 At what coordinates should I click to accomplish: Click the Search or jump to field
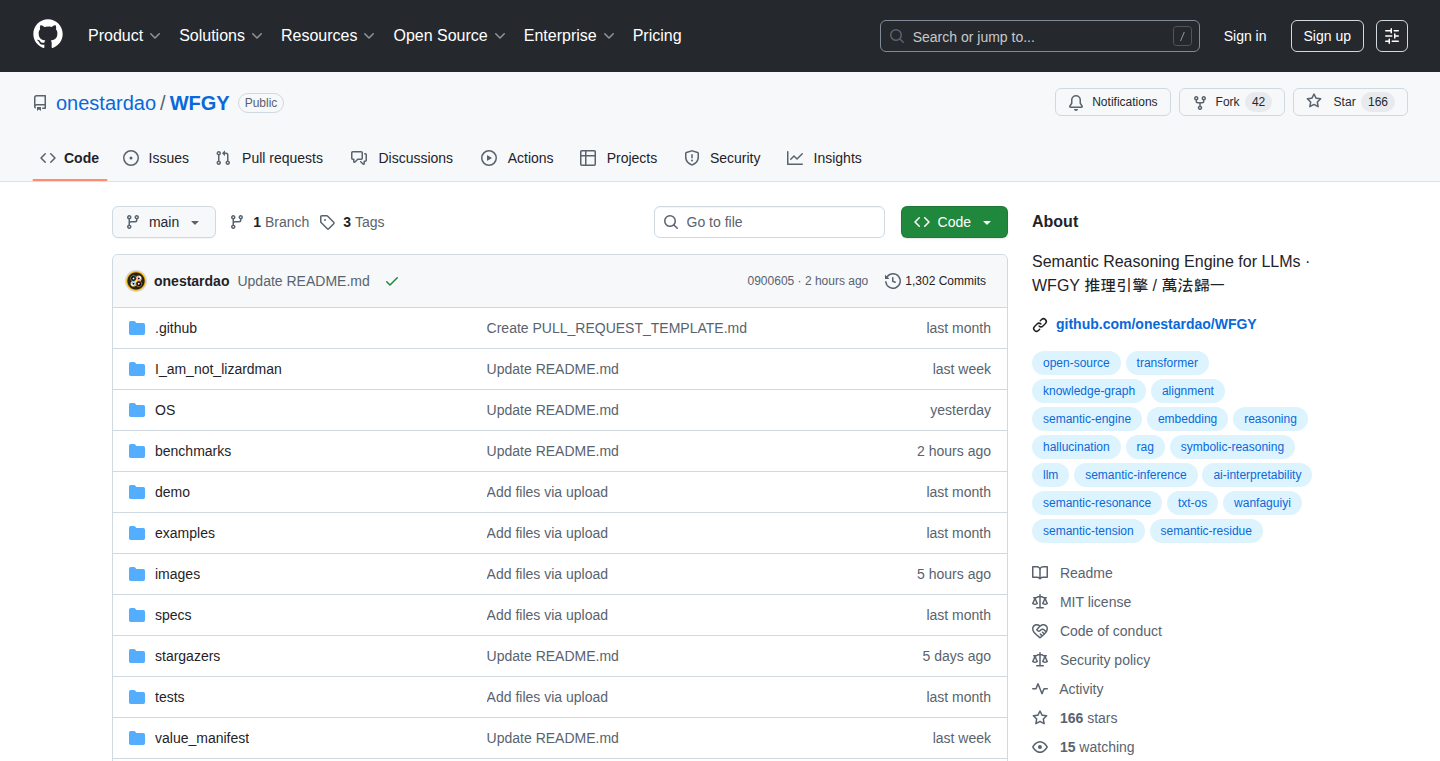pyautogui.click(x=1040, y=36)
